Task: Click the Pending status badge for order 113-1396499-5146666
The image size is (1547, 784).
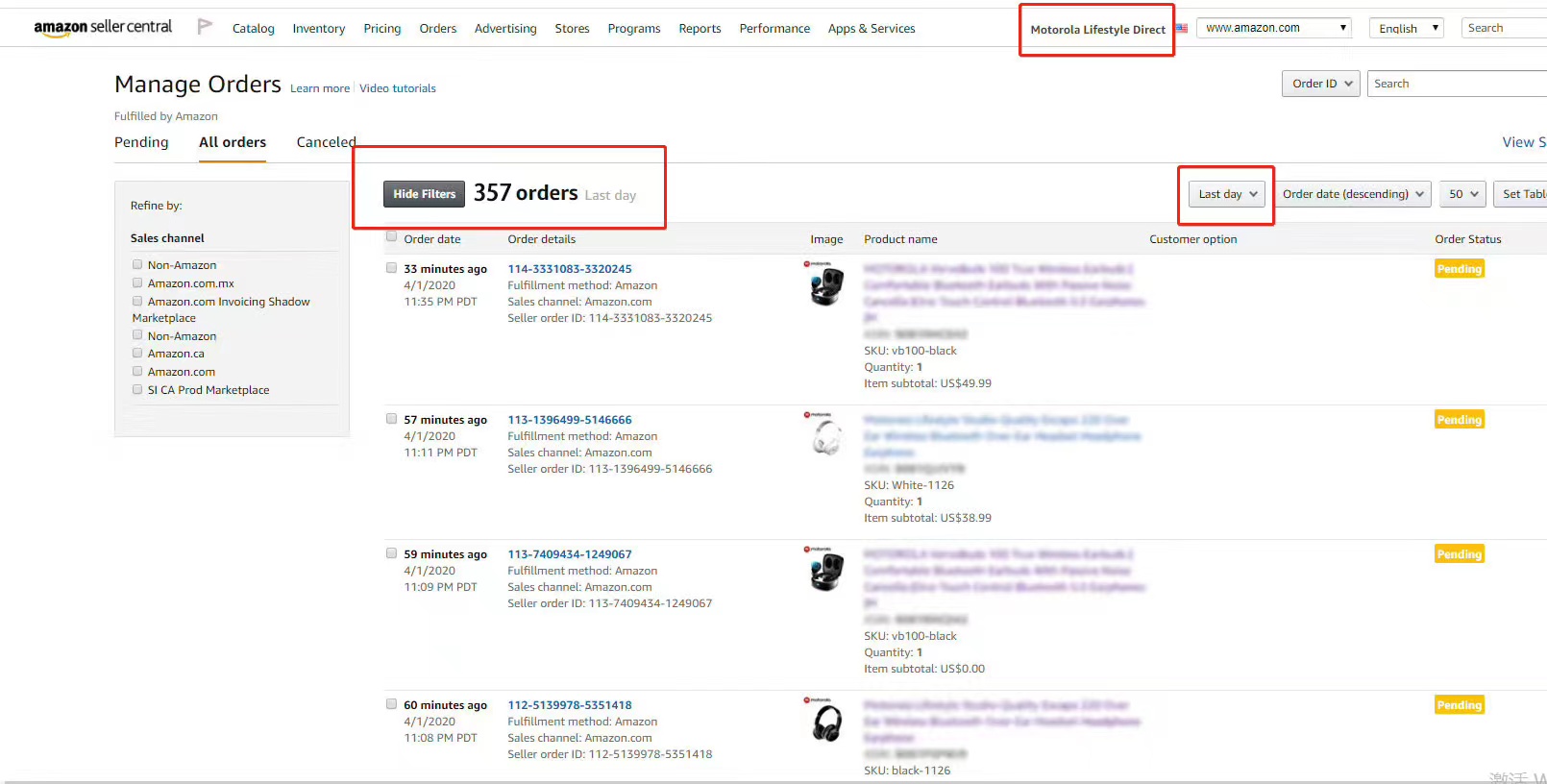Action: (x=1460, y=420)
